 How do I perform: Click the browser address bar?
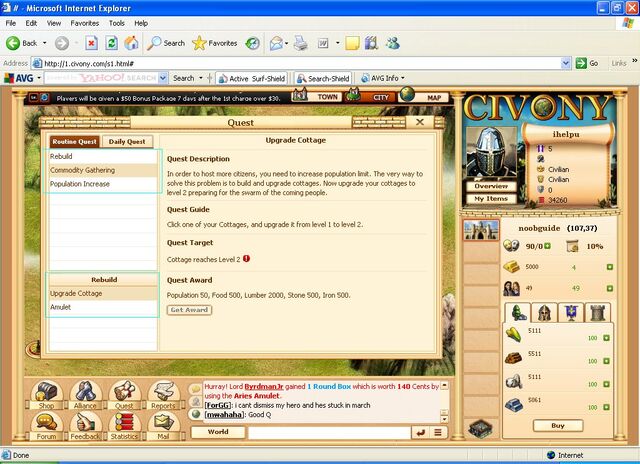point(297,63)
